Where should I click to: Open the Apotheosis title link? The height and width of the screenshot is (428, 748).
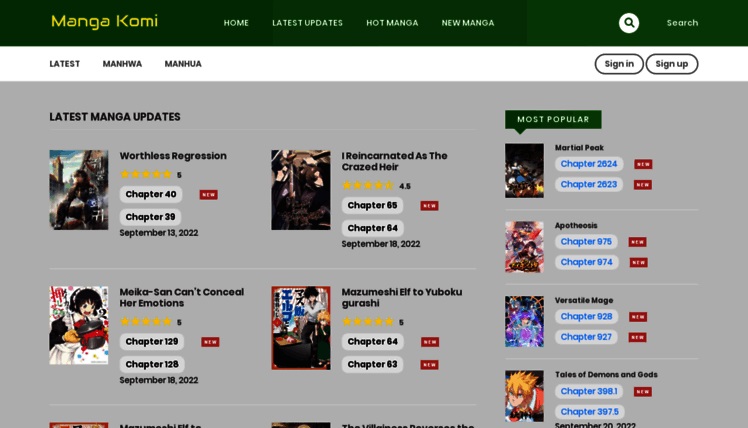(x=576, y=226)
